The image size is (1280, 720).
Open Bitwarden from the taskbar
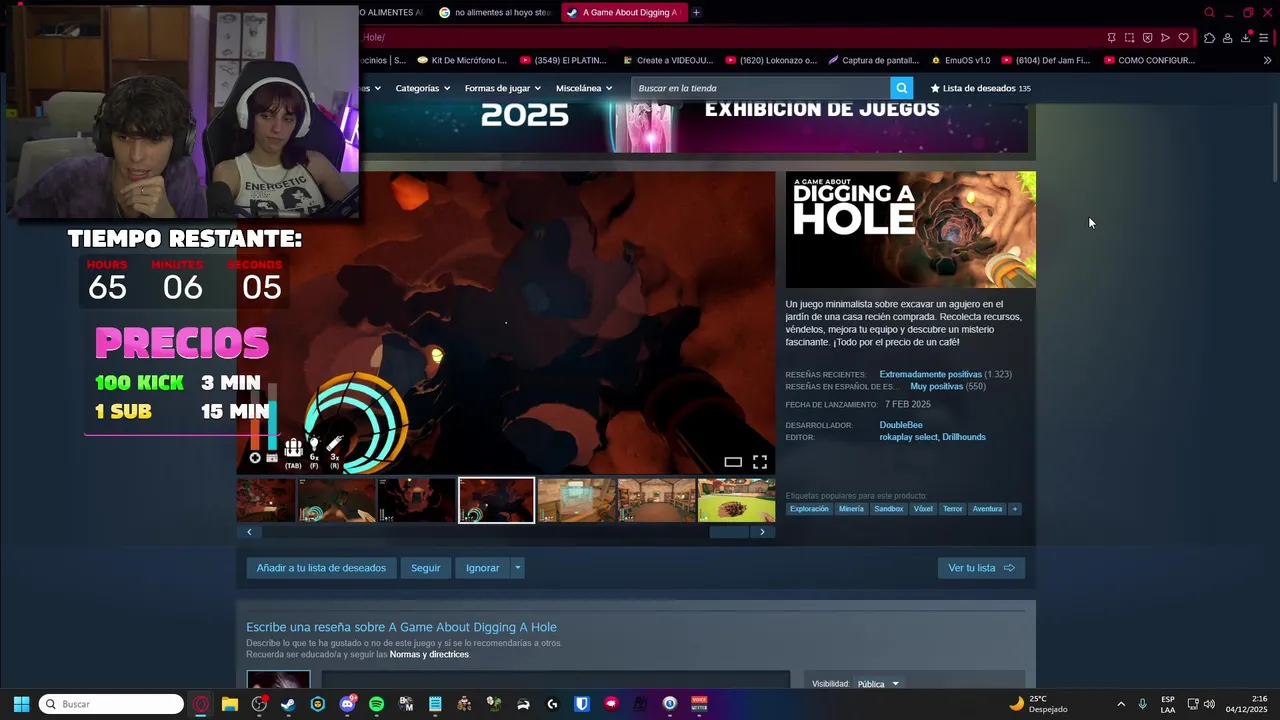pyautogui.click(x=581, y=704)
